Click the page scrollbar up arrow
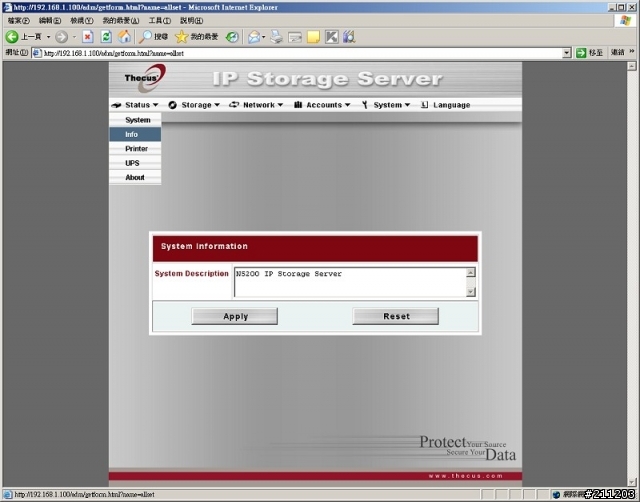Image resolution: width=640 pixels, height=502 pixels. coord(632,66)
